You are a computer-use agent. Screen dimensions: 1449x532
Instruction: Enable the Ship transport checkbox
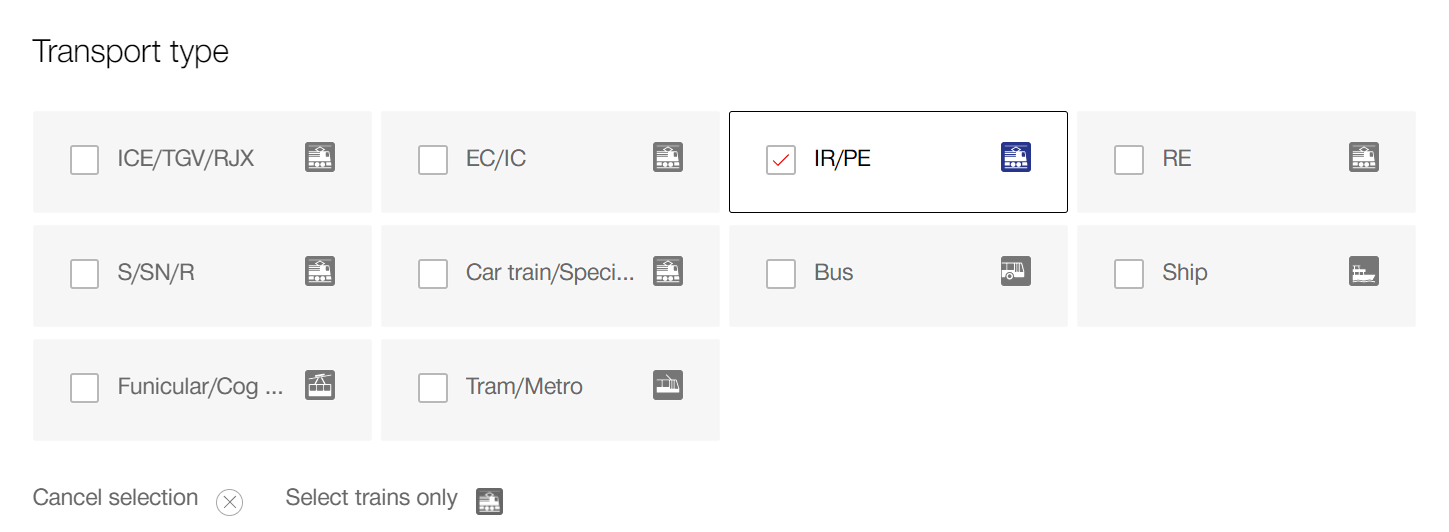coord(1129,274)
